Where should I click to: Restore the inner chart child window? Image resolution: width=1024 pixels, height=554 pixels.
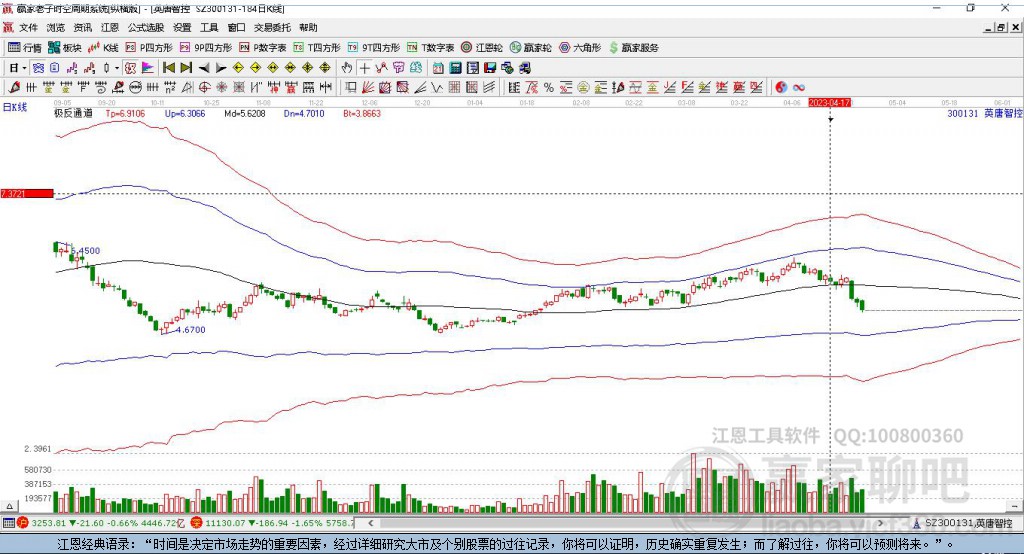(x=1001, y=27)
